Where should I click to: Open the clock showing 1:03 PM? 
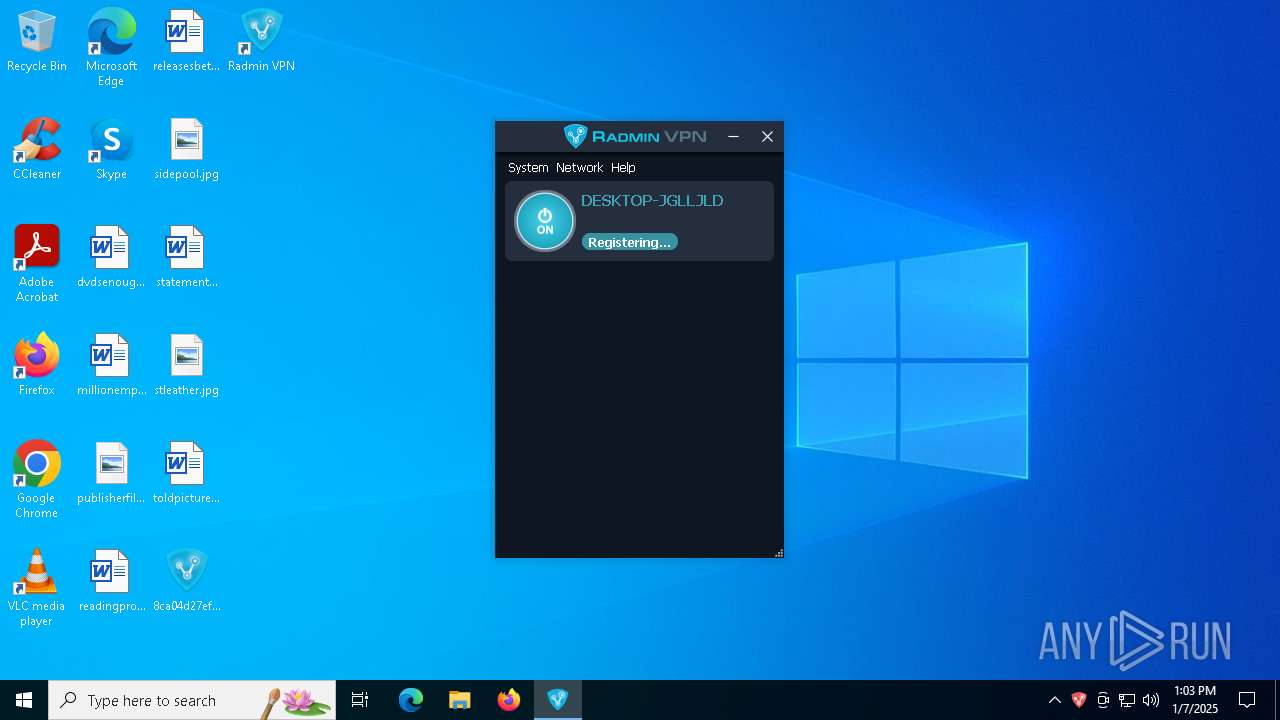pos(1195,700)
